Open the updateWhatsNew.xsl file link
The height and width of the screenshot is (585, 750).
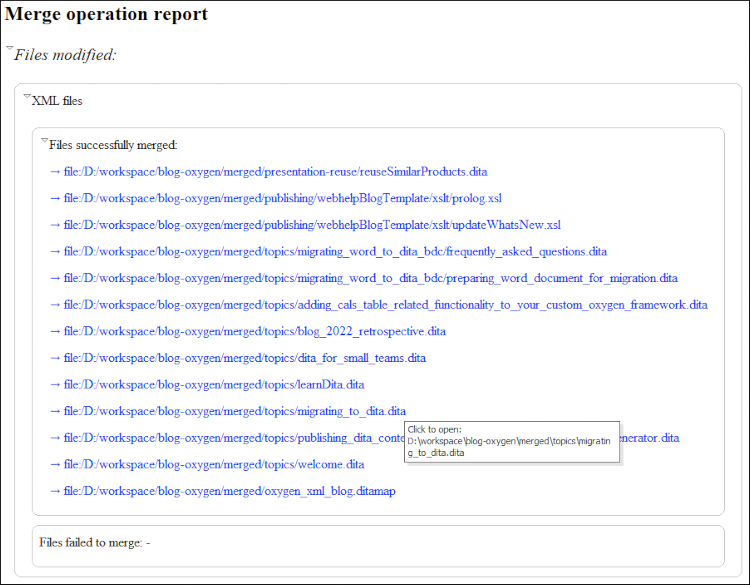[x=312, y=225]
